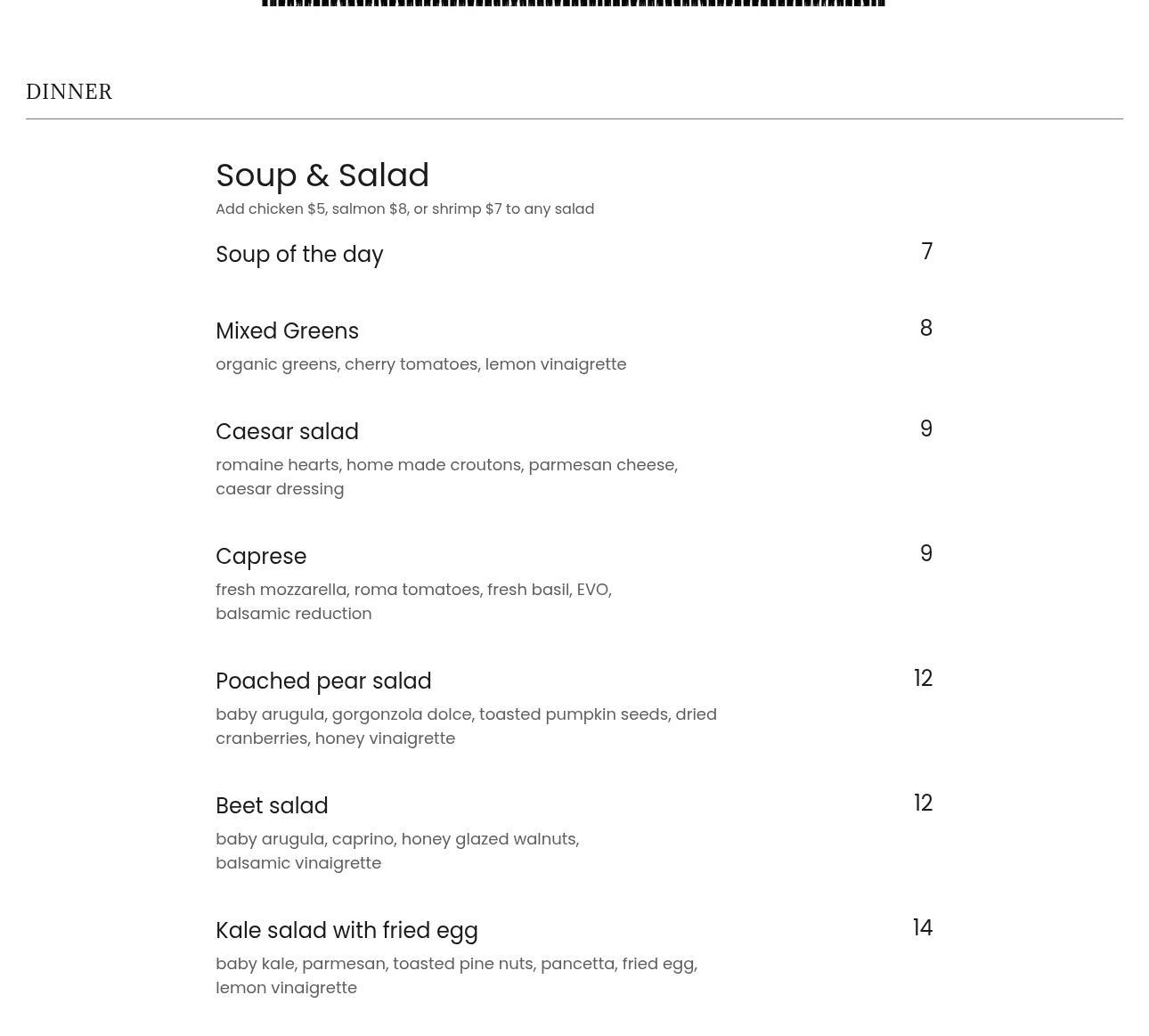Click the Beet salad ingredients description
Screen dimensions: 1149x1036
click(x=397, y=851)
